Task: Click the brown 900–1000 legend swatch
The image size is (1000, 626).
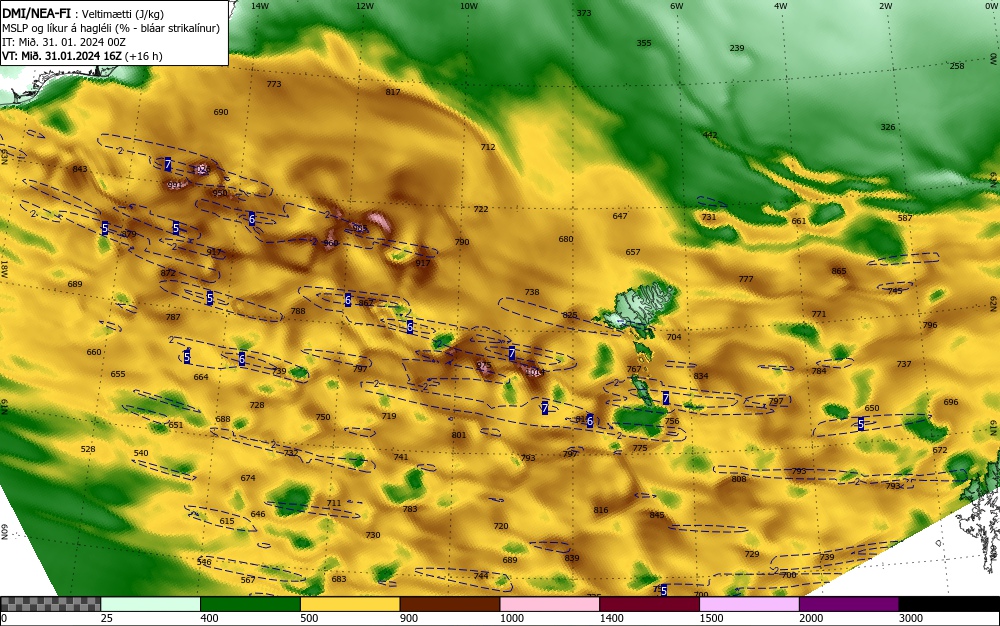Action: pos(450,604)
